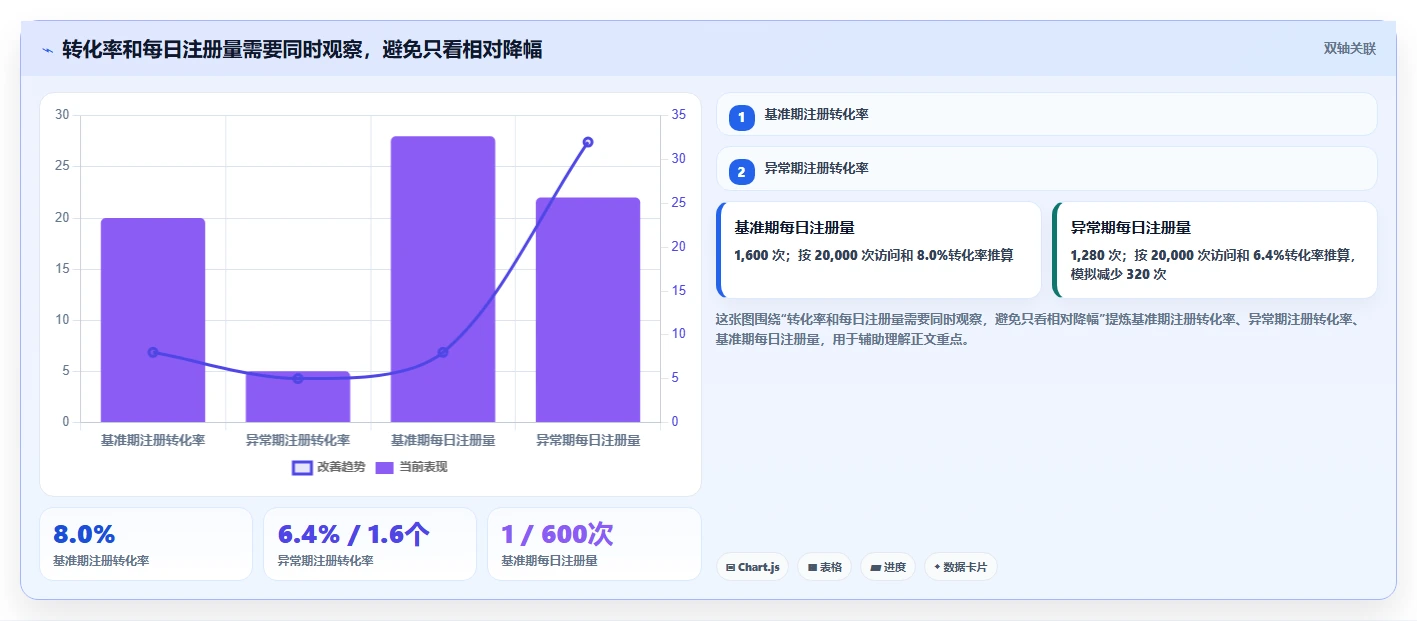Toggle the 改善趋势 legend swatch
This screenshot has height=621, width=1417.
pos(302,467)
